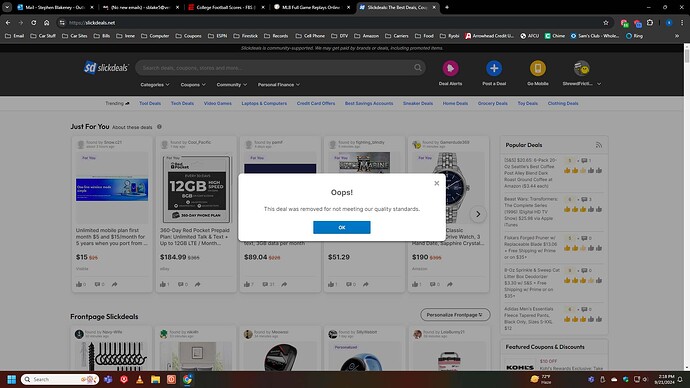Screen dimensions: 690x388
Task: Open VLC from the taskbar
Action: point(139,379)
